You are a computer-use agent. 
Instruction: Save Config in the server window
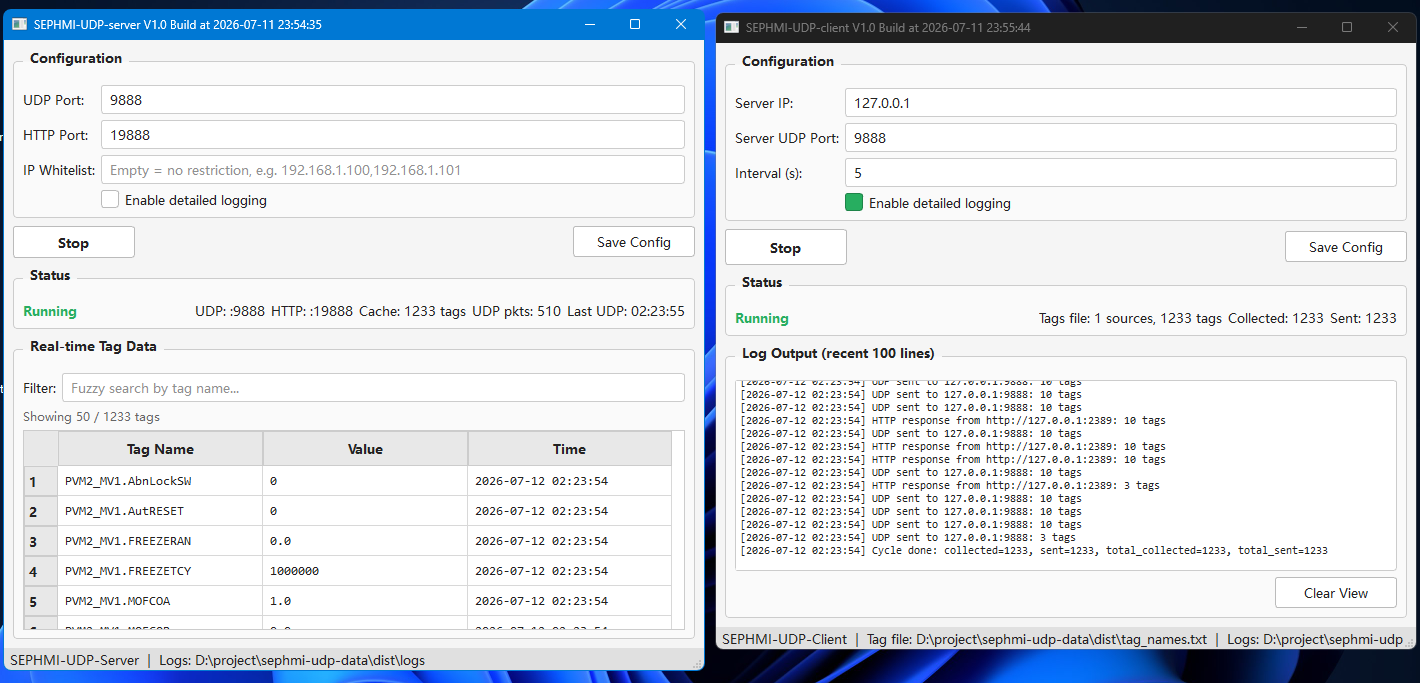pyautogui.click(x=634, y=242)
